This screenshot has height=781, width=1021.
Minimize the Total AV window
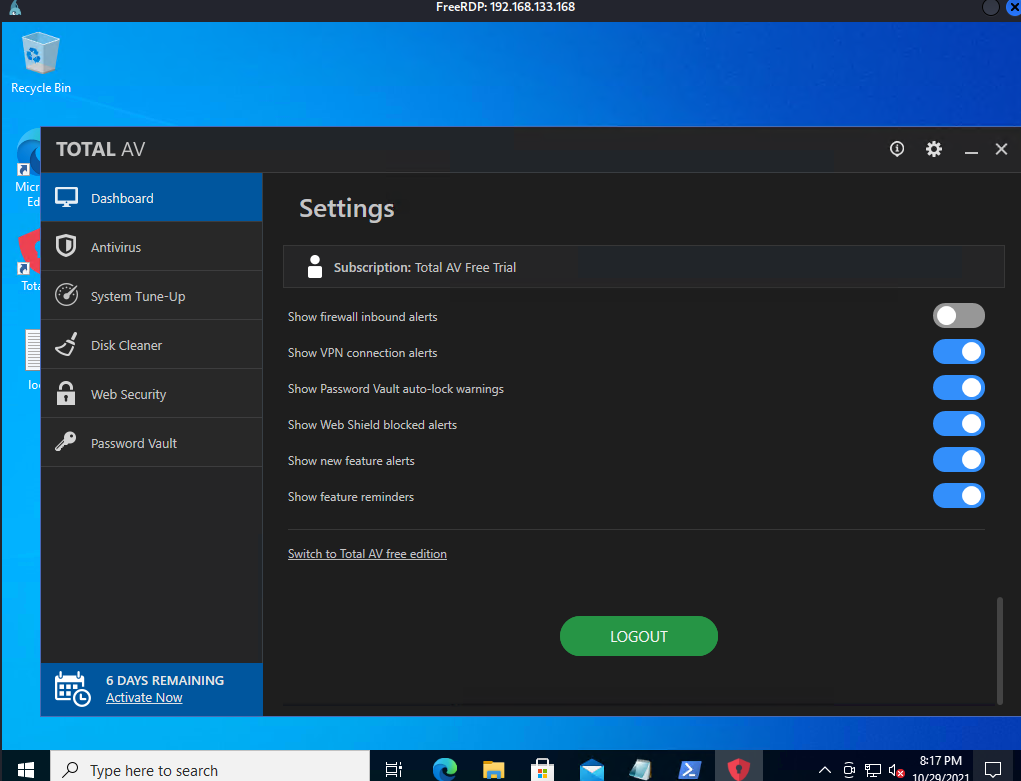click(x=971, y=150)
